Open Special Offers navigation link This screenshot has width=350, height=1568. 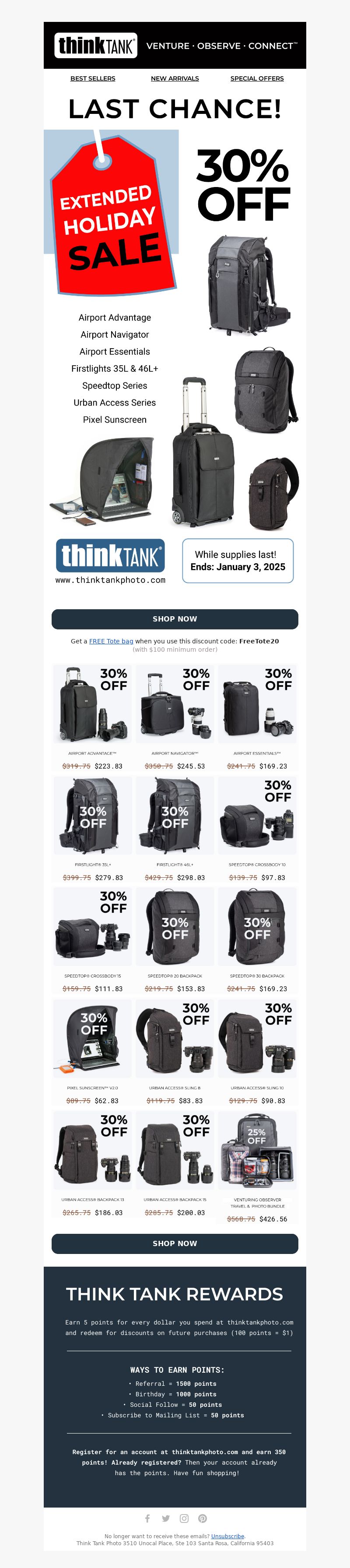tap(257, 78)
